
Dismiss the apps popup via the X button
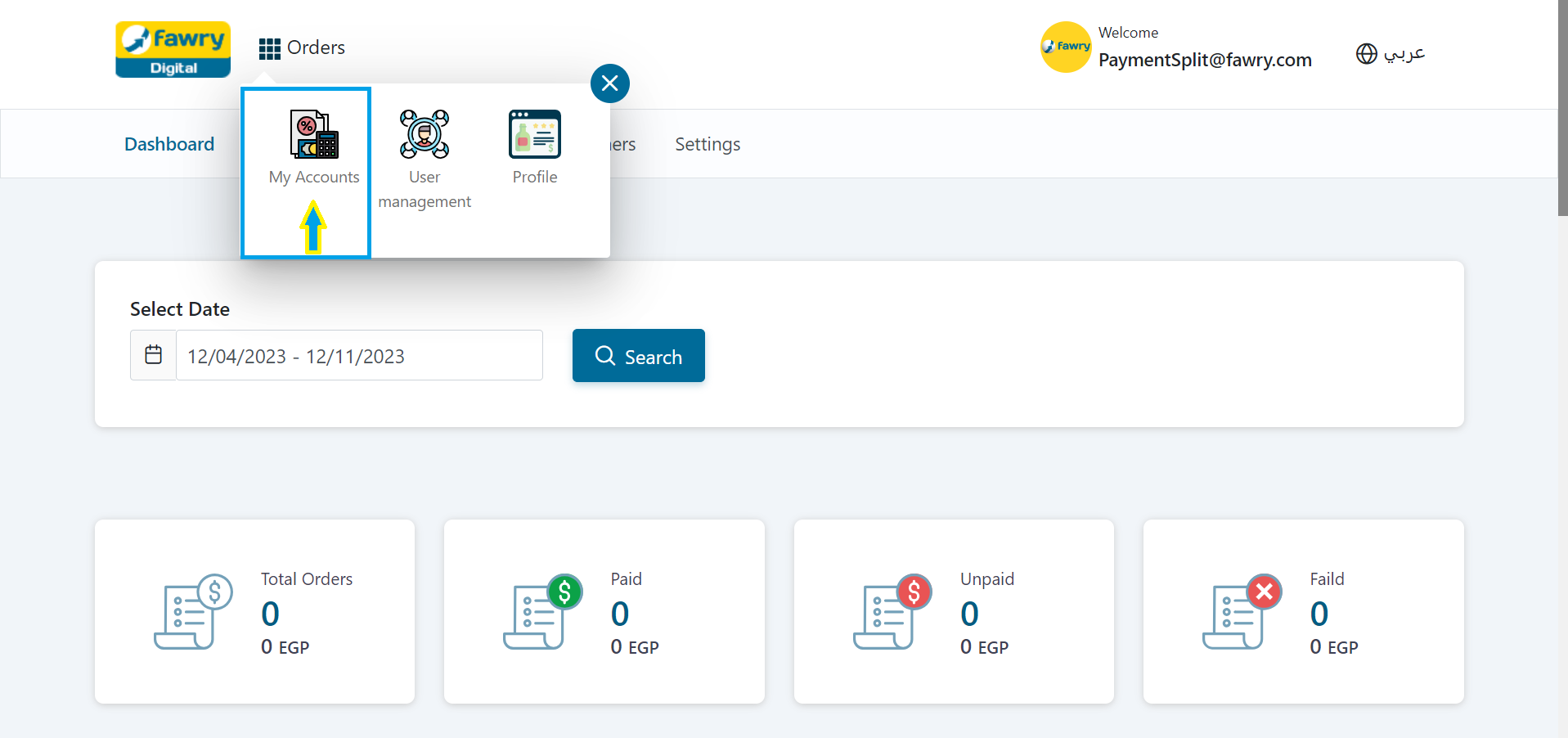tap(609, 83)
